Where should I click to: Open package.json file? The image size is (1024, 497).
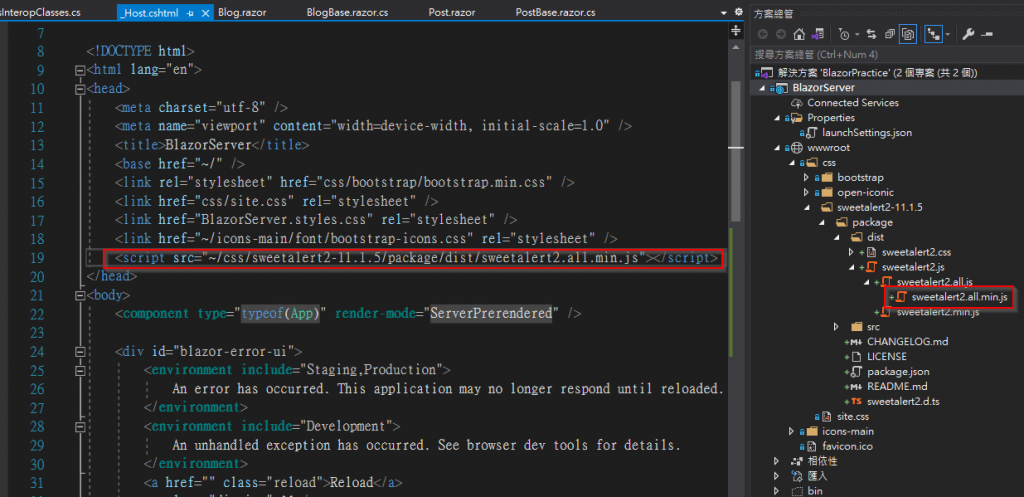point(898,372)
